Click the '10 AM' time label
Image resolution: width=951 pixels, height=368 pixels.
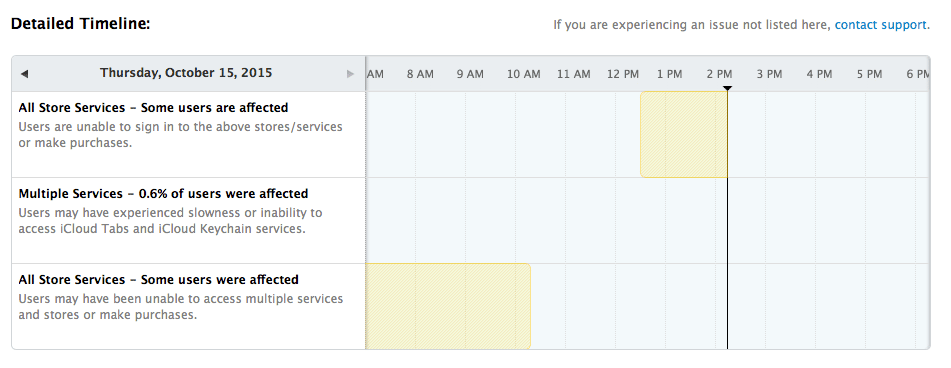click(x=523, y=74)
